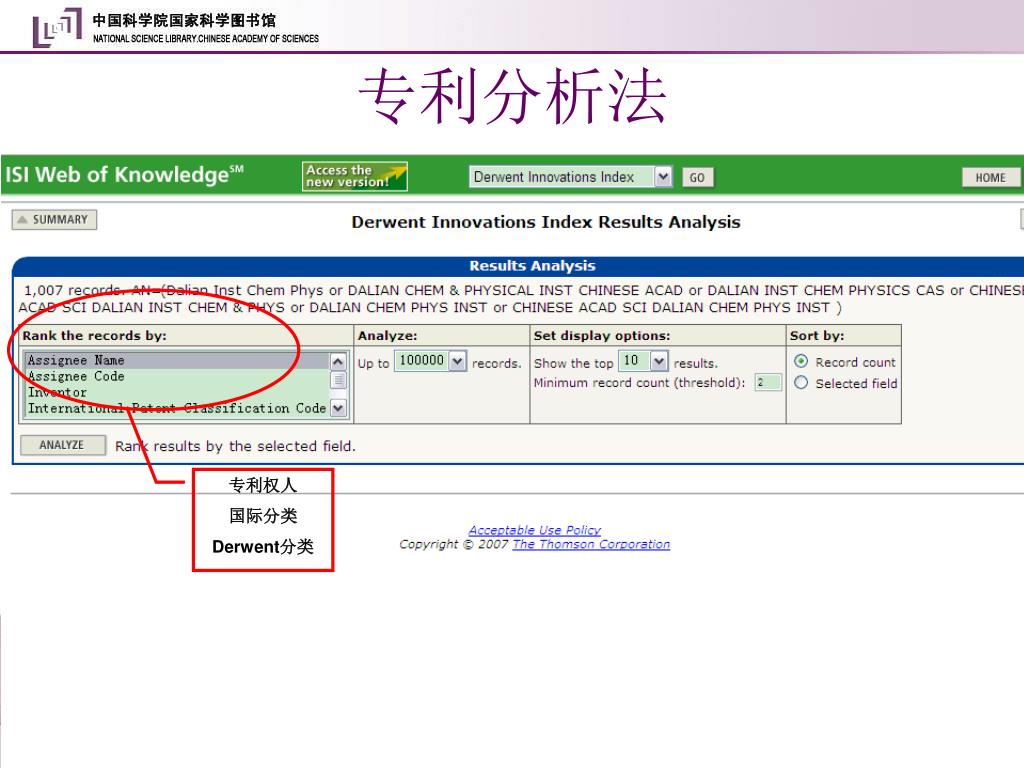Select the Record count sort option
The height and width of the screenshot is (768, 1024).
(x=801, y=361)
